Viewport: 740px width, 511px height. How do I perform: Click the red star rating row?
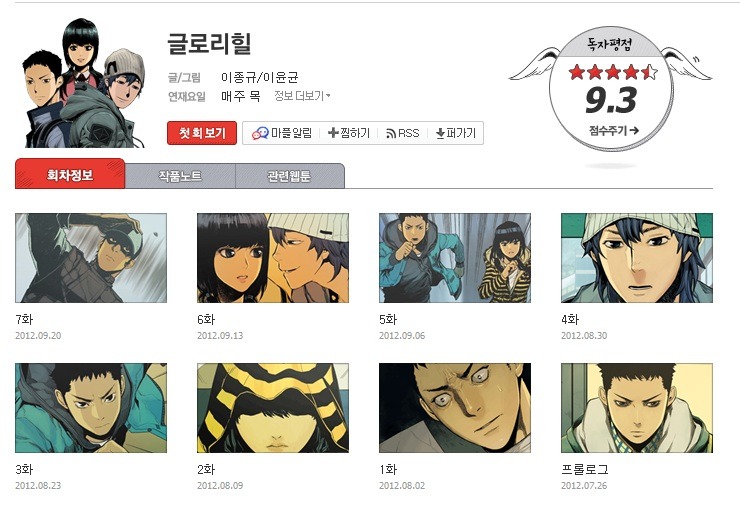tap(613, 72)
